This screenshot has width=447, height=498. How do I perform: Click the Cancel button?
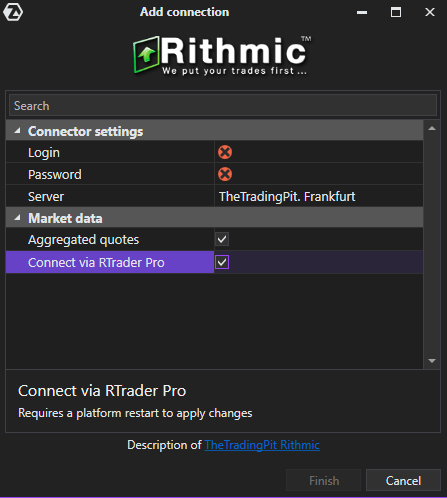click(x=403, y=480)
